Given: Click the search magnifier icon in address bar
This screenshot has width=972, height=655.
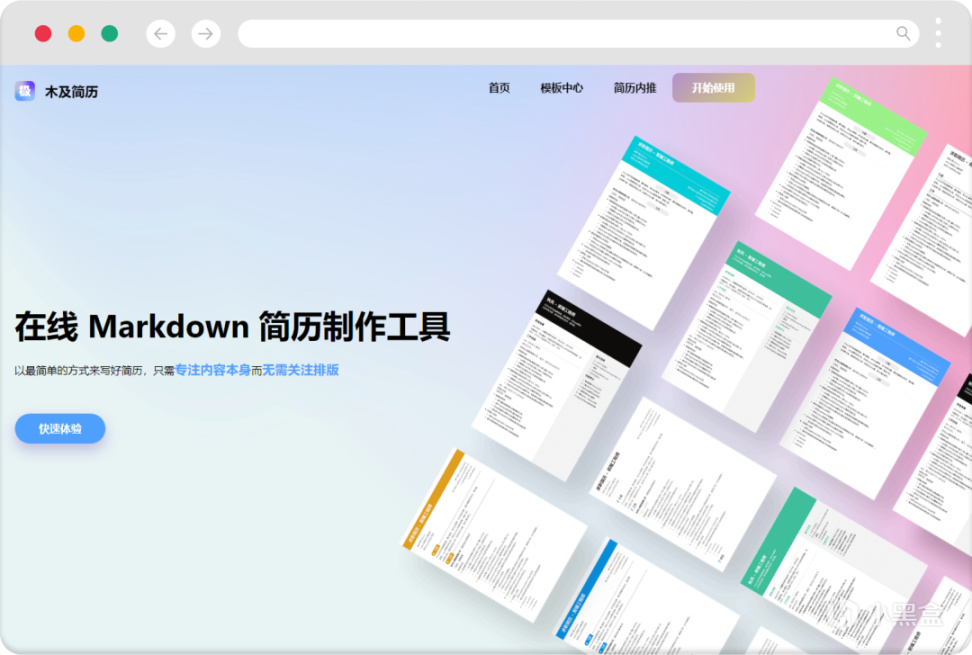Looking at the screenshot, I should pos(903,33).
